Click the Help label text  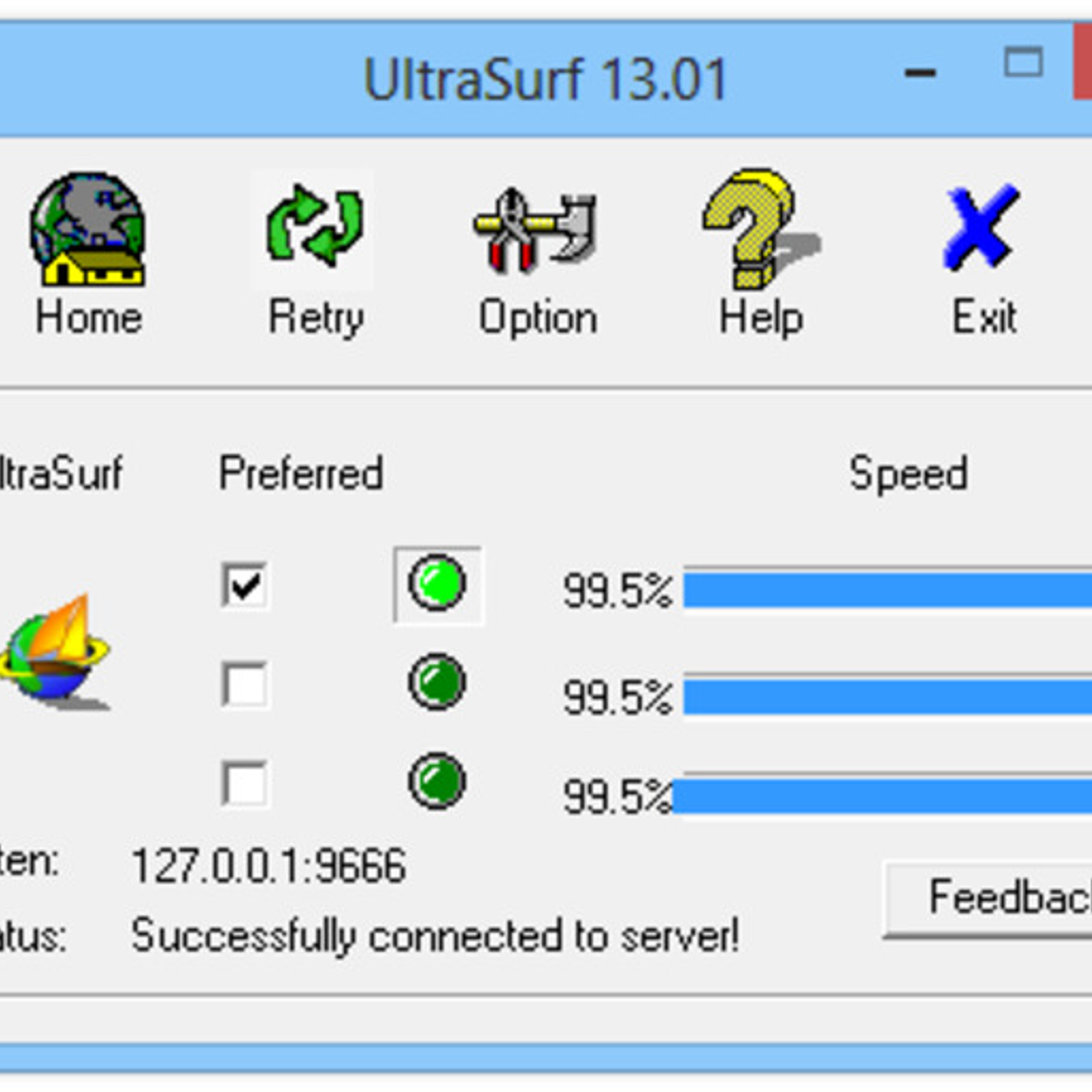761,319
